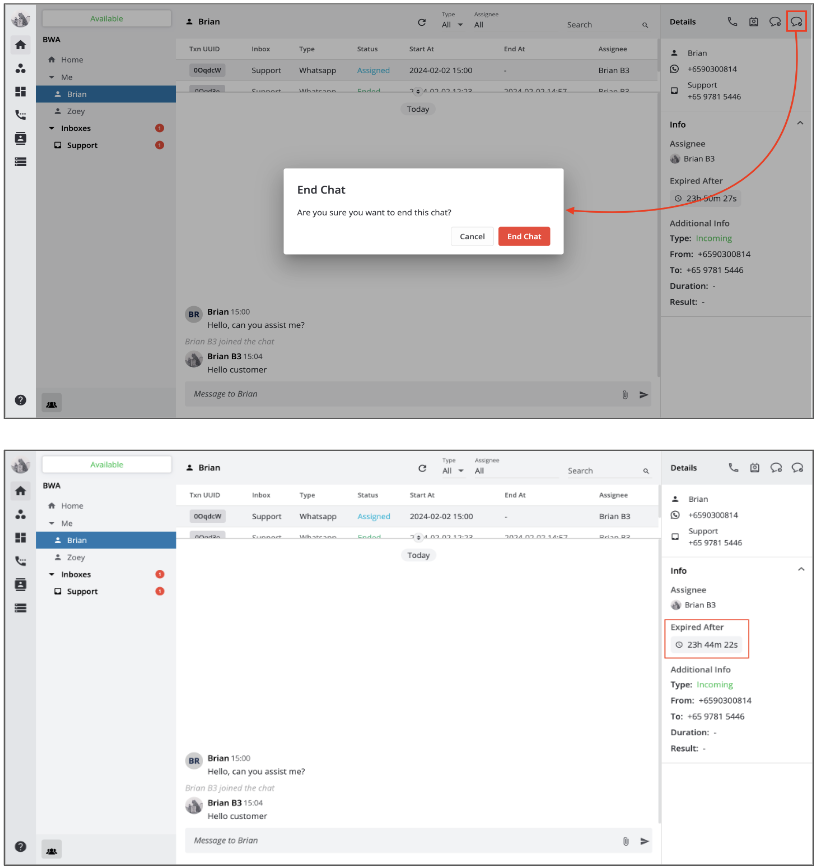Click the group button beside help in lower screenshot

pos(51,850)
